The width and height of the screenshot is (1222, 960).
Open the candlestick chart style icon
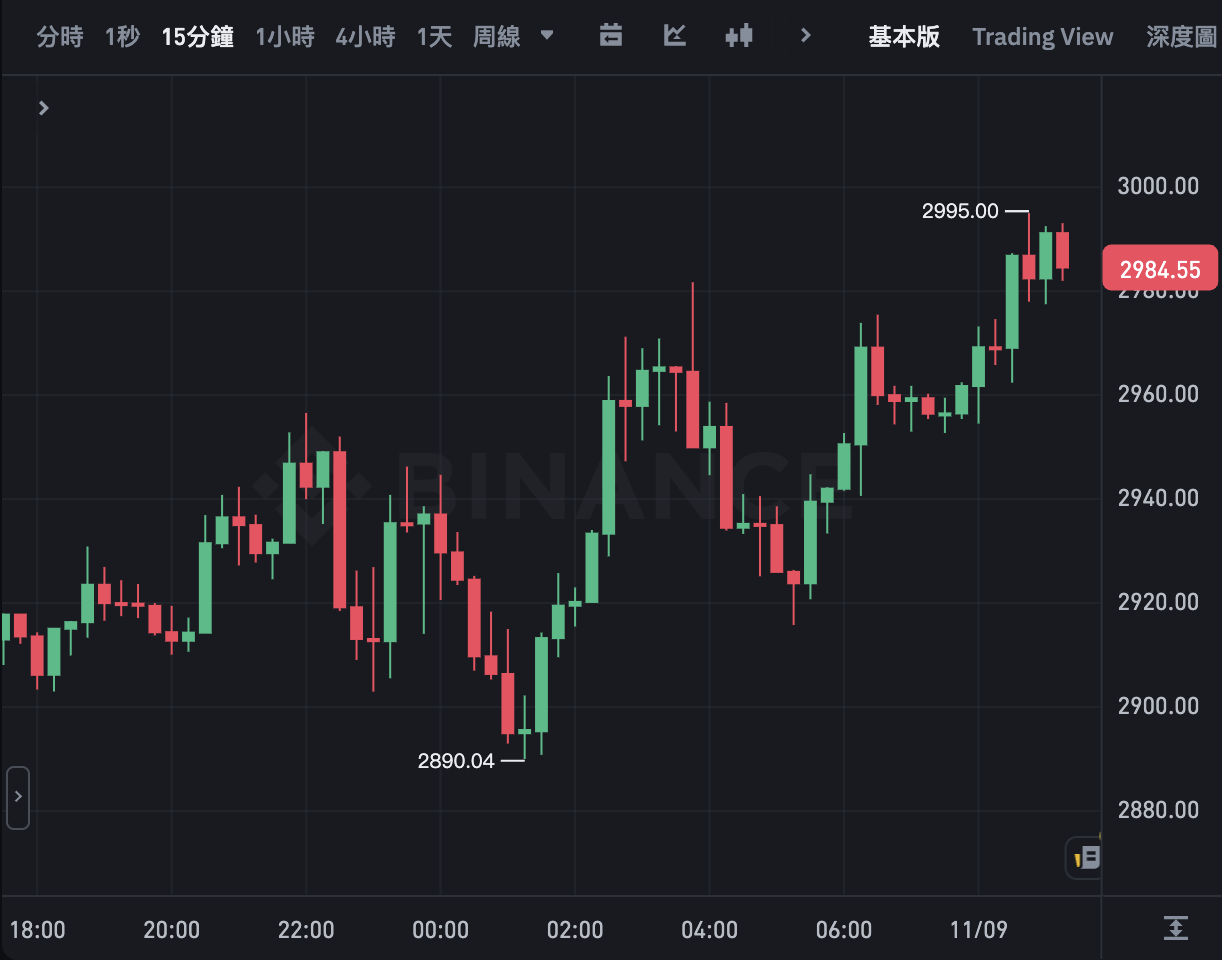point(739,37)
